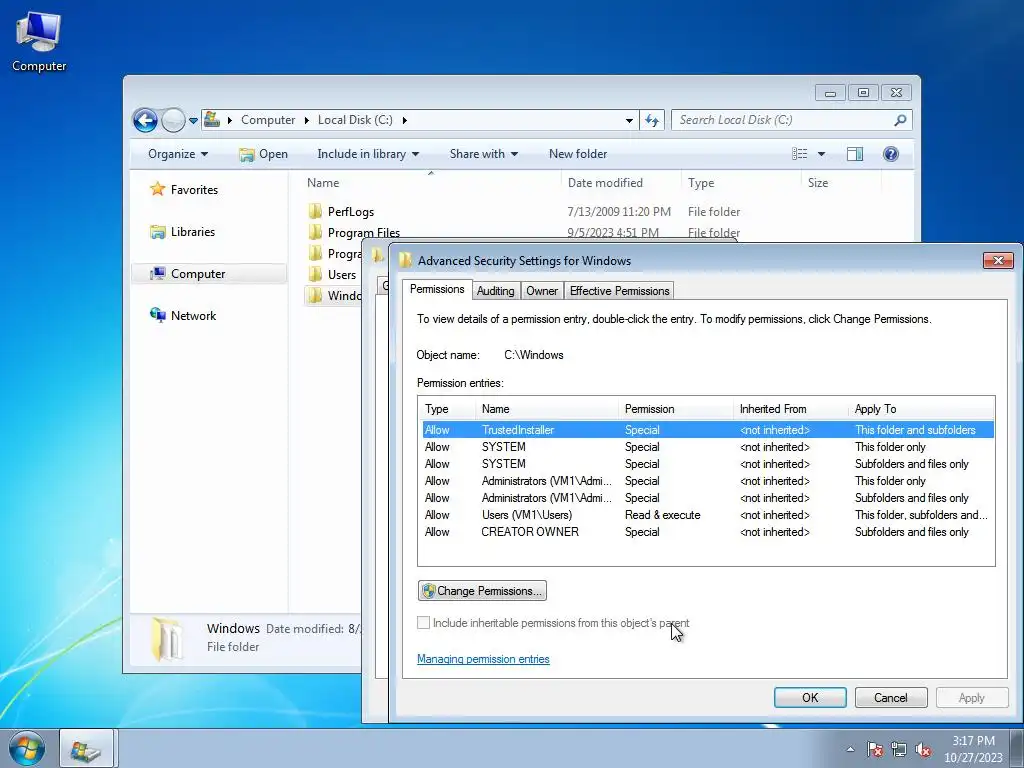Click the muted volume tray icon
Image resolution: width=1024 pixels, height=768 pixels.
923,749
